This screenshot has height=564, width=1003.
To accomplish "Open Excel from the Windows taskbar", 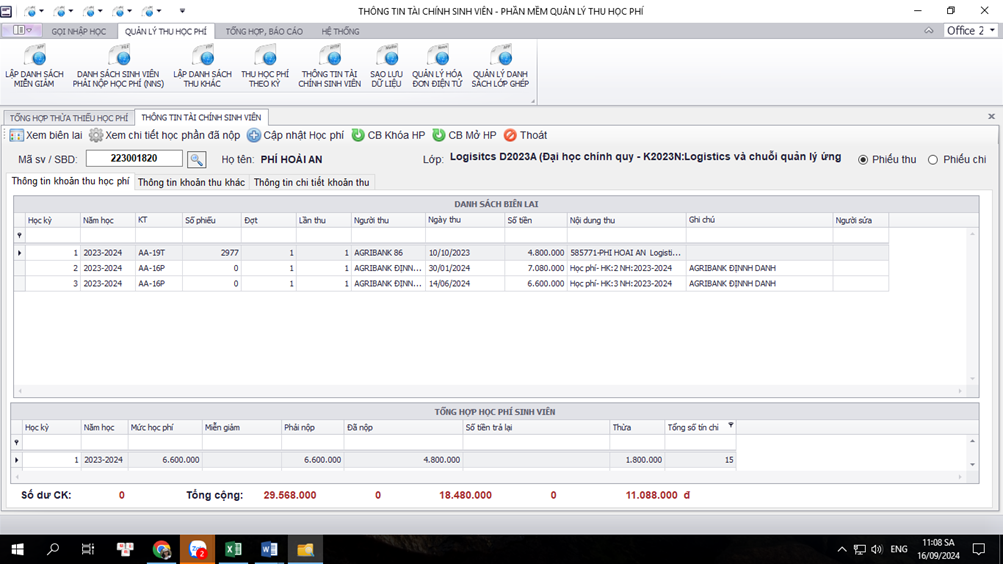I will click(x=233, y=549).
